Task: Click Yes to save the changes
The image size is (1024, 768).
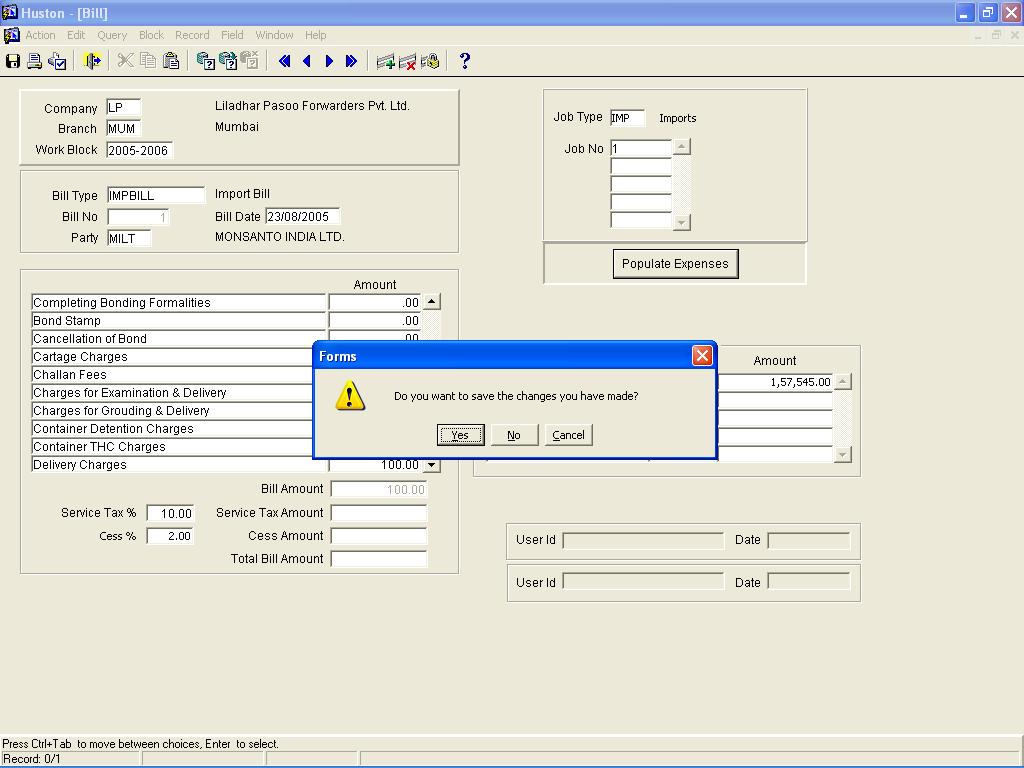Action: point(460,435)
